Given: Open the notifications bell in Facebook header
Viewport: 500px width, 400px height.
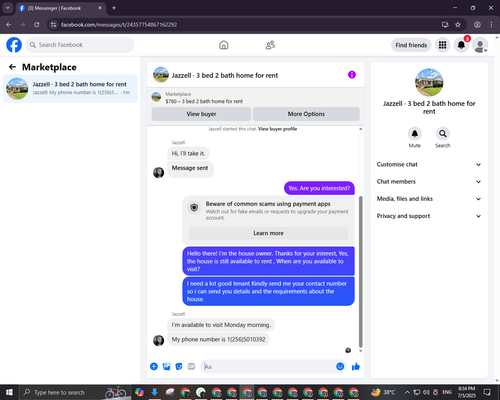Looking at the screenshot, I should coord(461,45).
